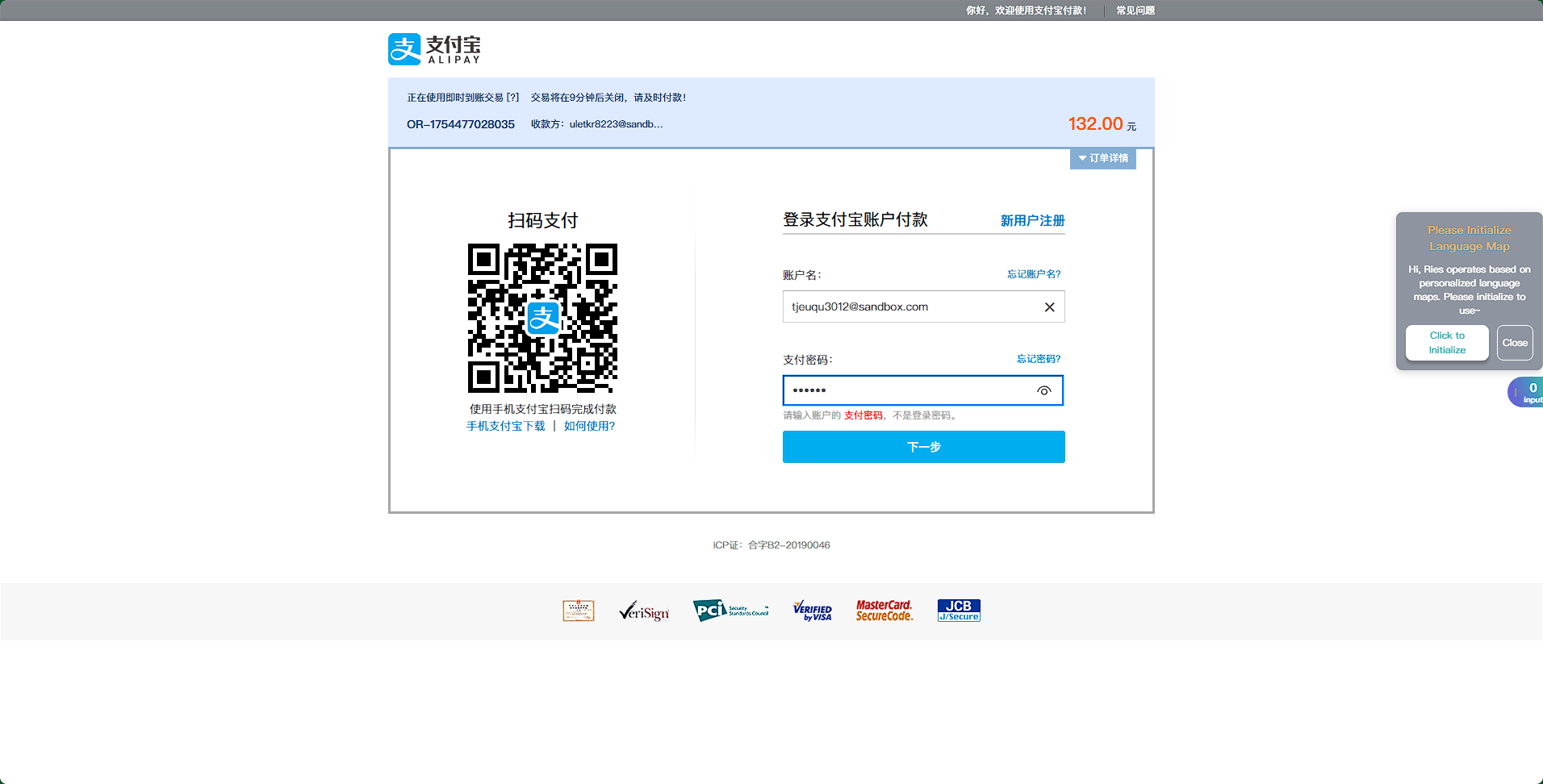Open the 新用户注册 registration link
The image size is (1543, 784).
click(x=1032, y=220)
